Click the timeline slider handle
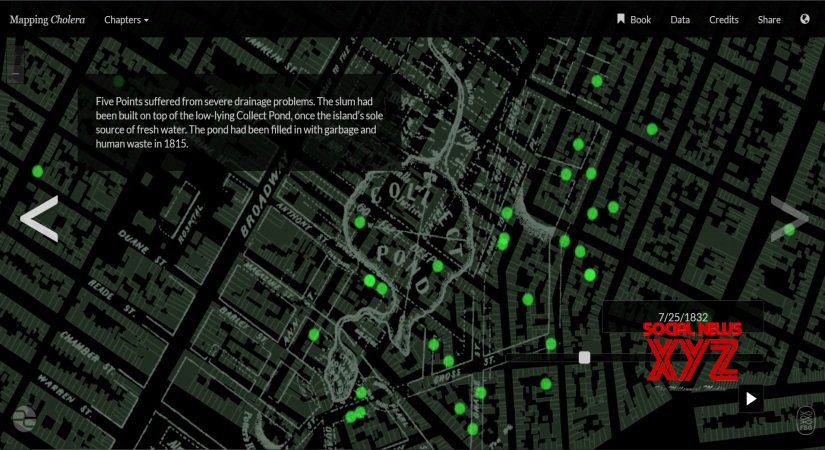The height and width of the screenshot is (450, 825). [x=584, y=357]
